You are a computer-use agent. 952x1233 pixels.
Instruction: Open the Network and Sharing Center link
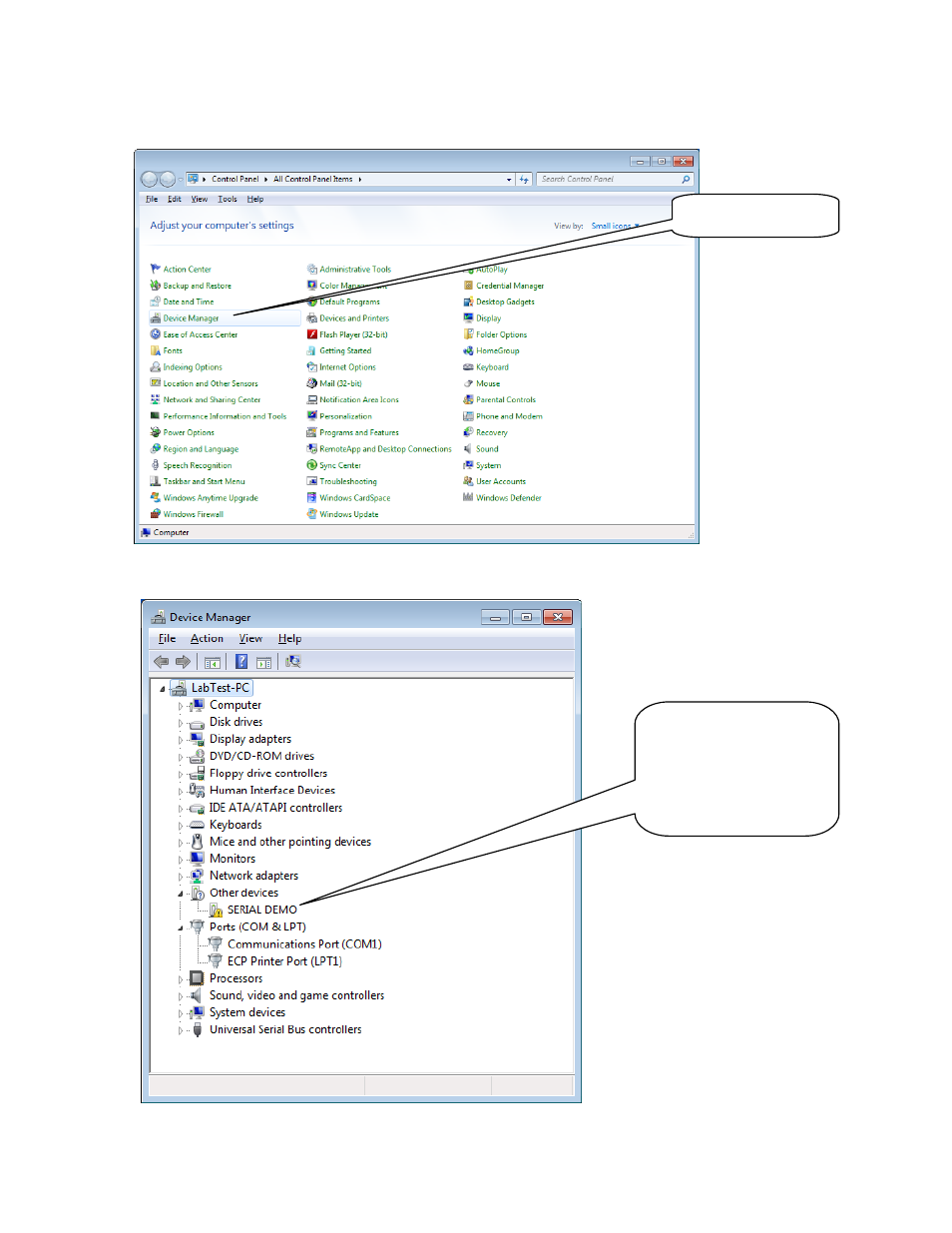click(212, 399)
